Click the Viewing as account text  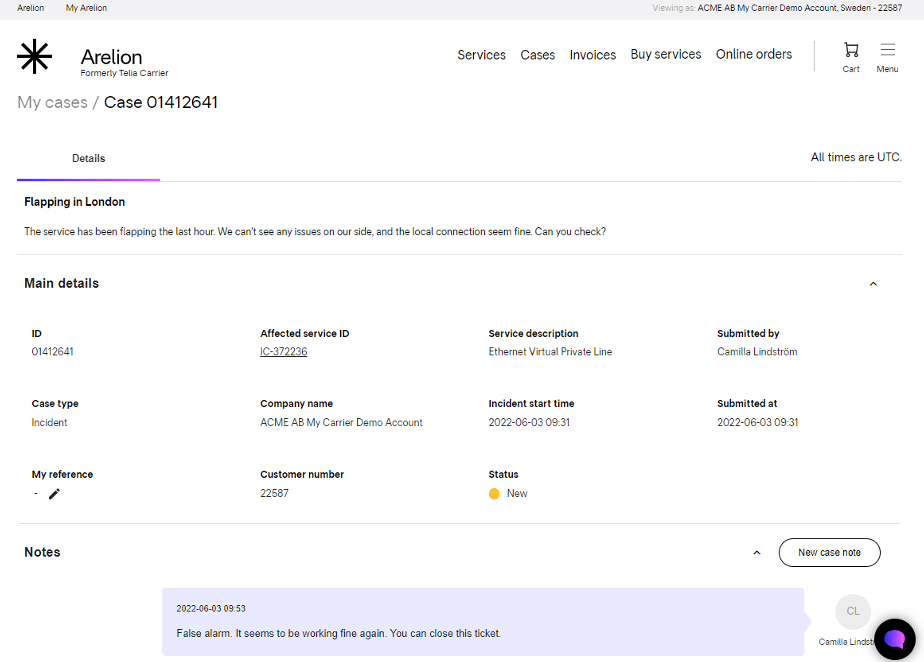tap(777, 8)
